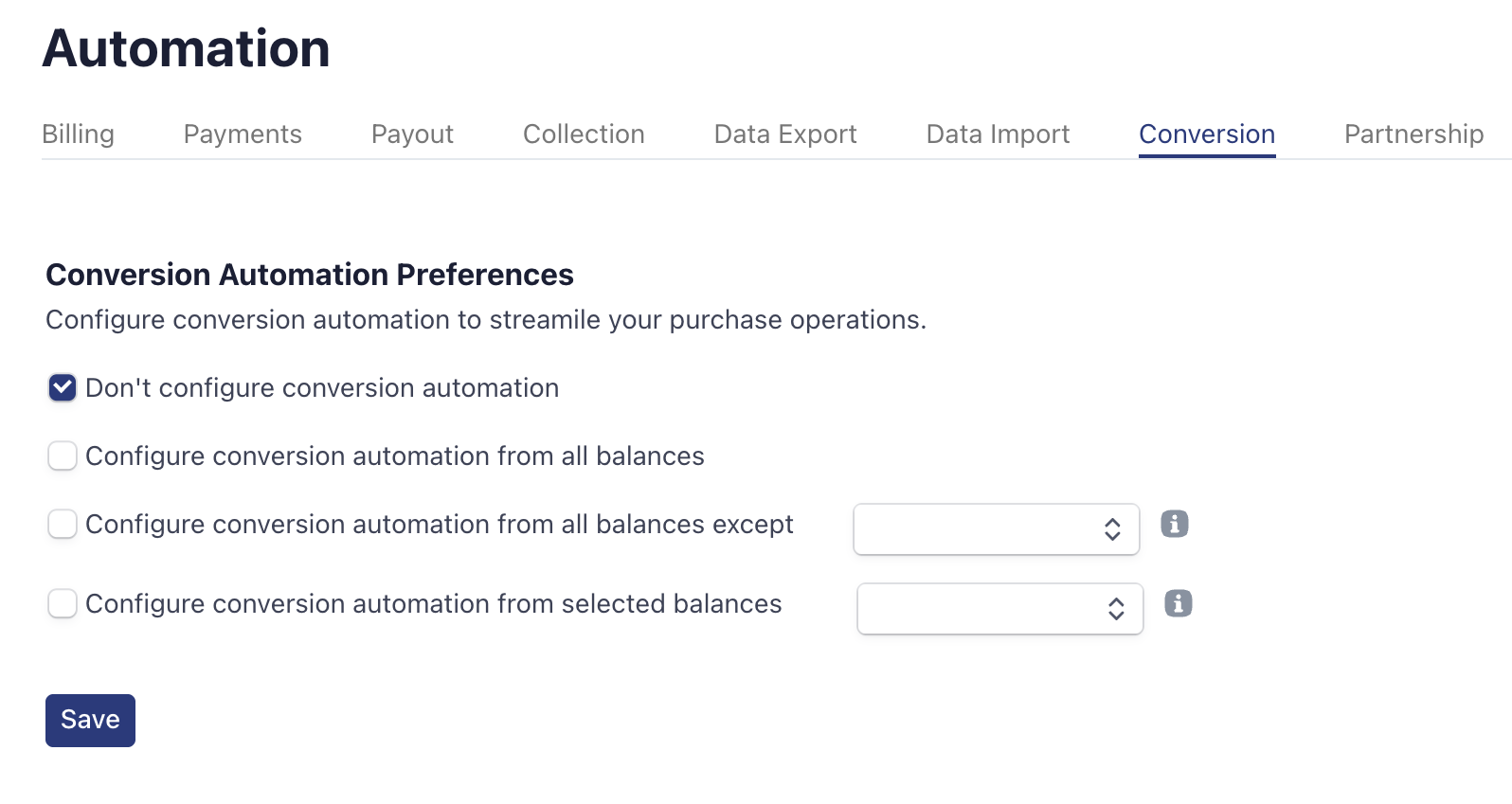
Task: Select the Collection tab
Action: click(x=584, y=134)
